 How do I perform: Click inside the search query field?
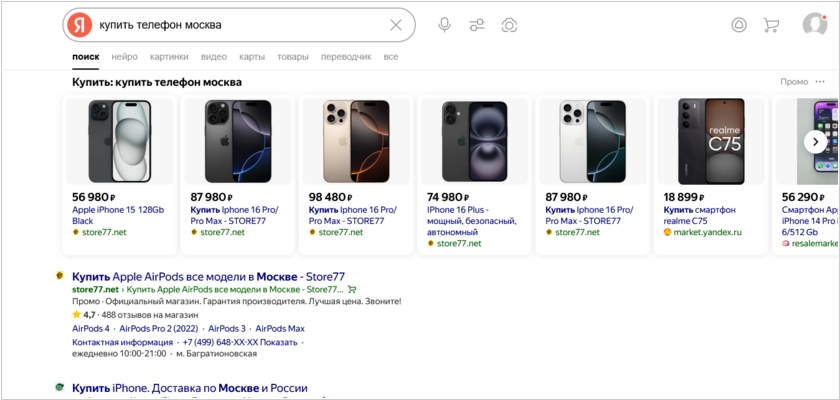coord(241,25)
